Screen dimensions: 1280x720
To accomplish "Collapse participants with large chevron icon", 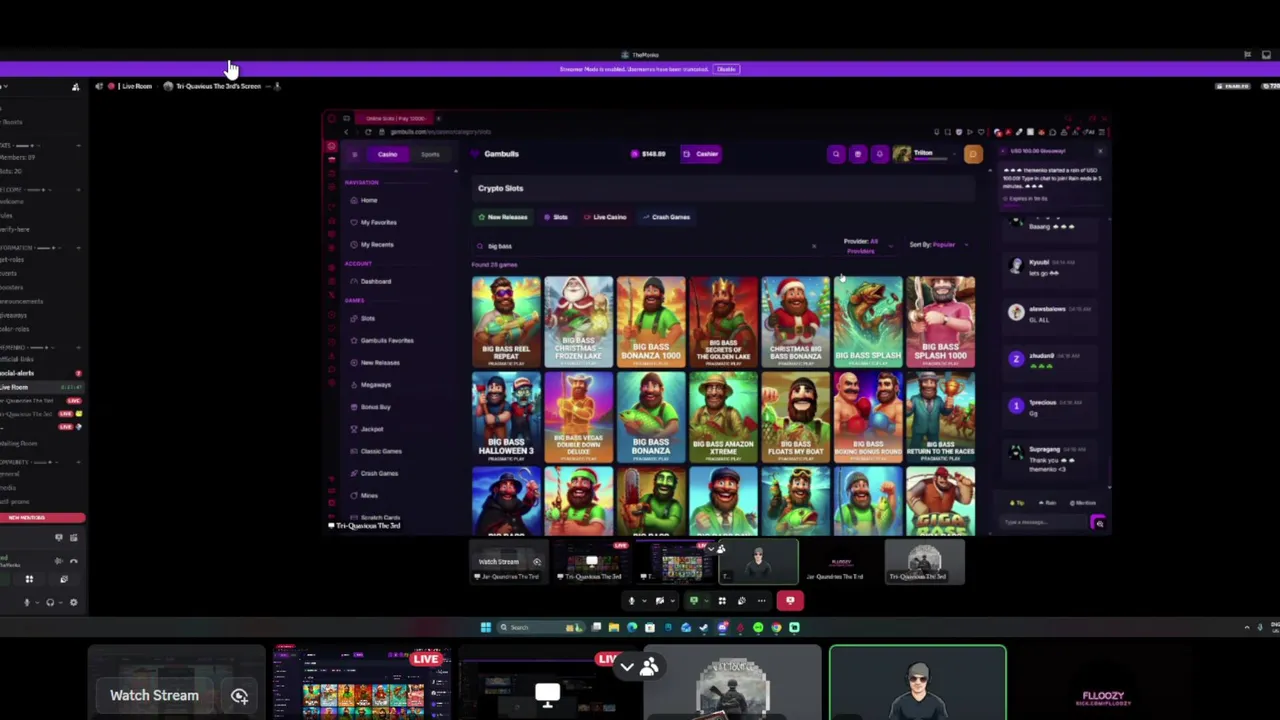I will 627,666.
